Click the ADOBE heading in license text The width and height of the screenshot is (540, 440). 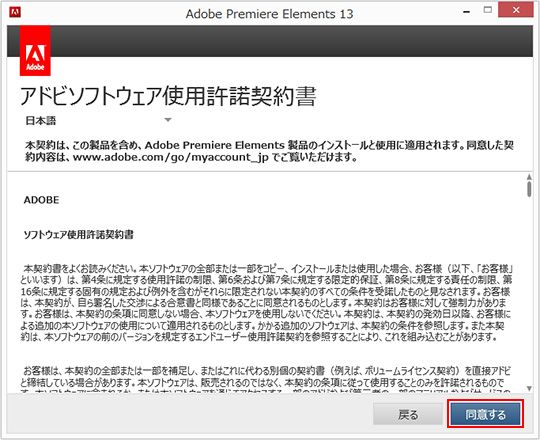41,200
